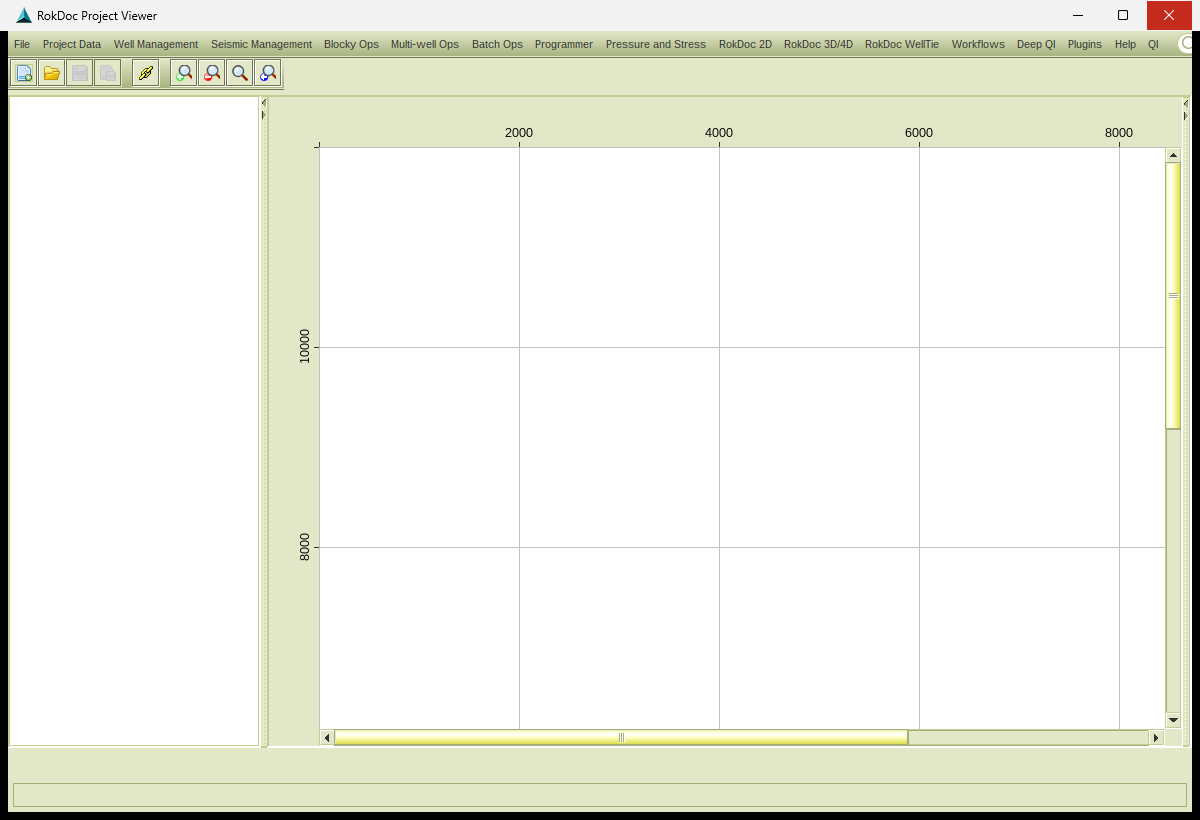The width and height of the screenshot is (1200, 820).
Task: Return to previous zoom with the blue-arrow magnifier
Action: [x=268, y=73]
